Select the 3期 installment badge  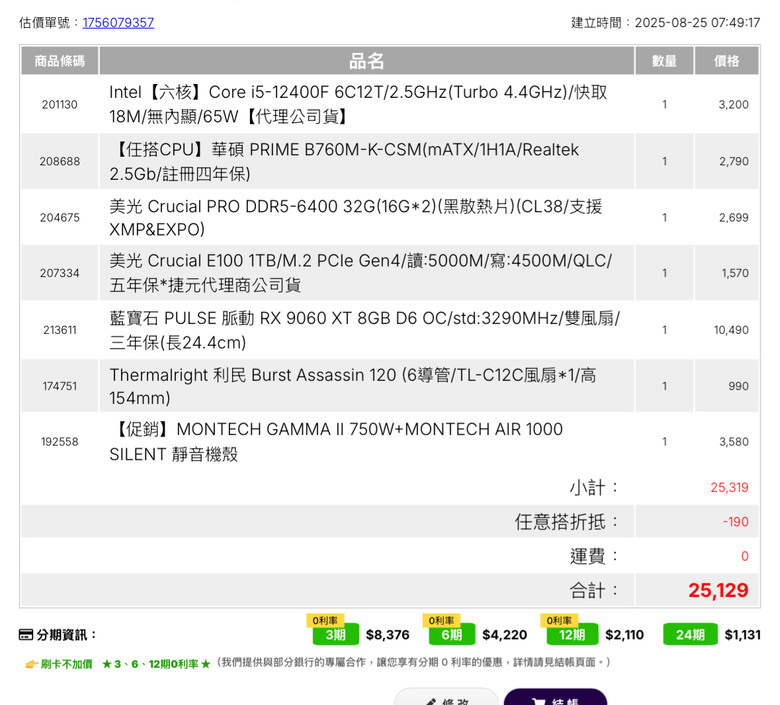(336, 634)
